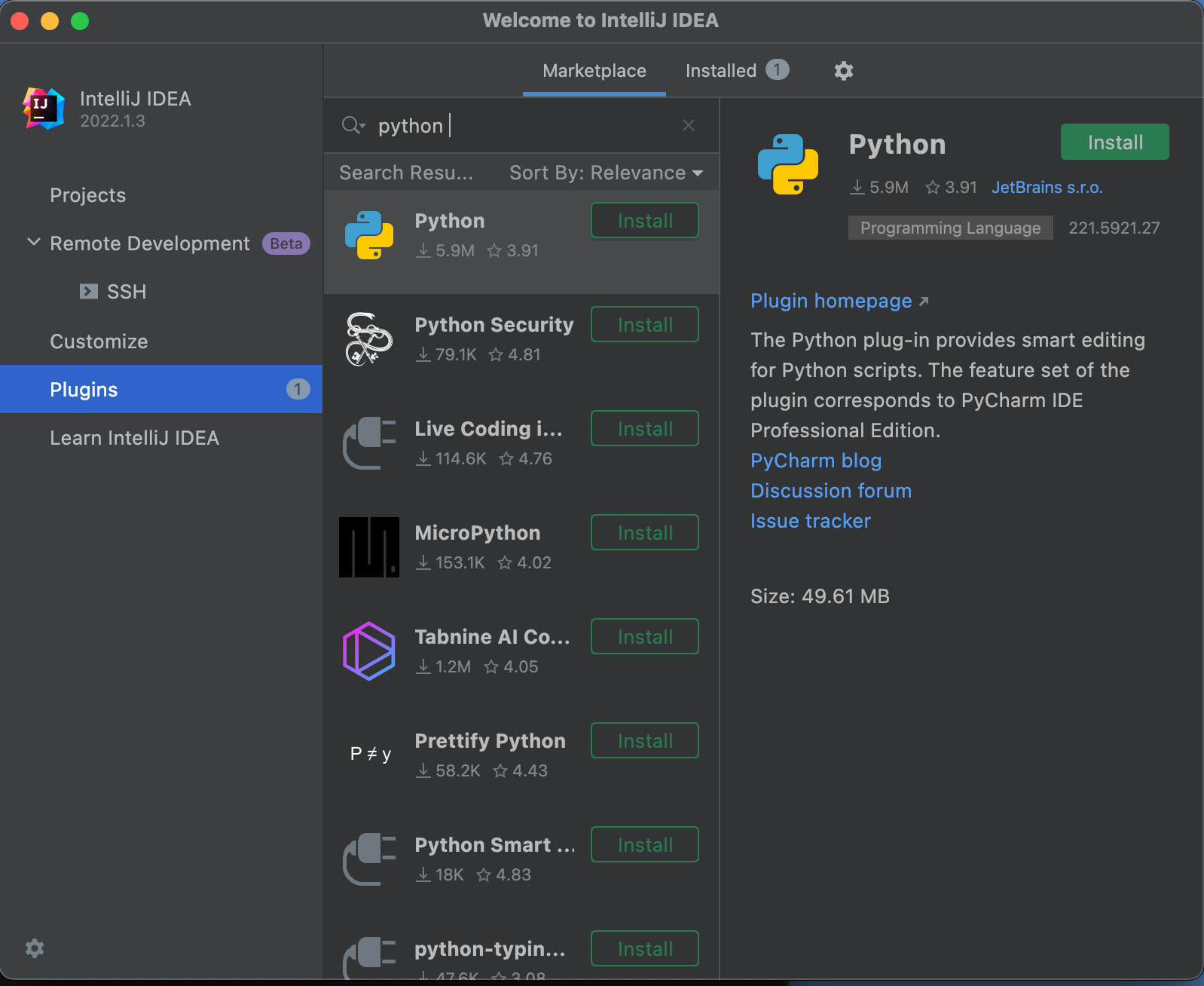Click the SSH terminal icon
The height and width of the screenshot is (986, 1204).
tap(89, 292)
